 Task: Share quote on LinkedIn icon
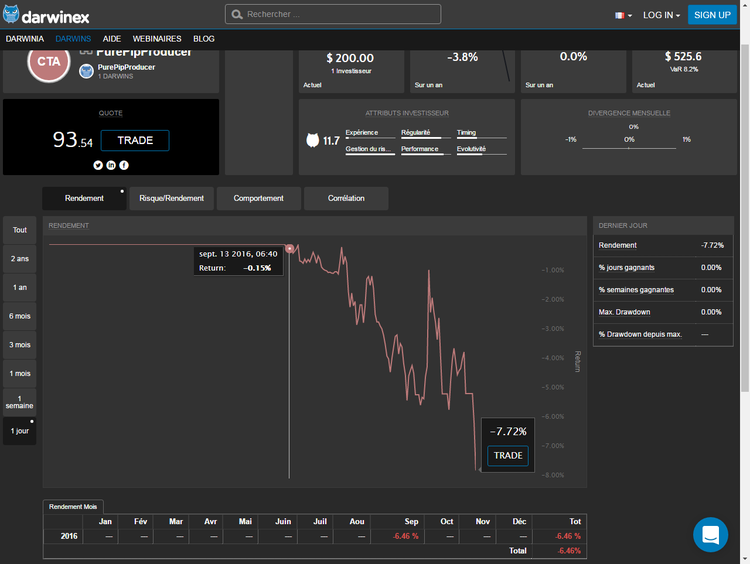point(111,165)
